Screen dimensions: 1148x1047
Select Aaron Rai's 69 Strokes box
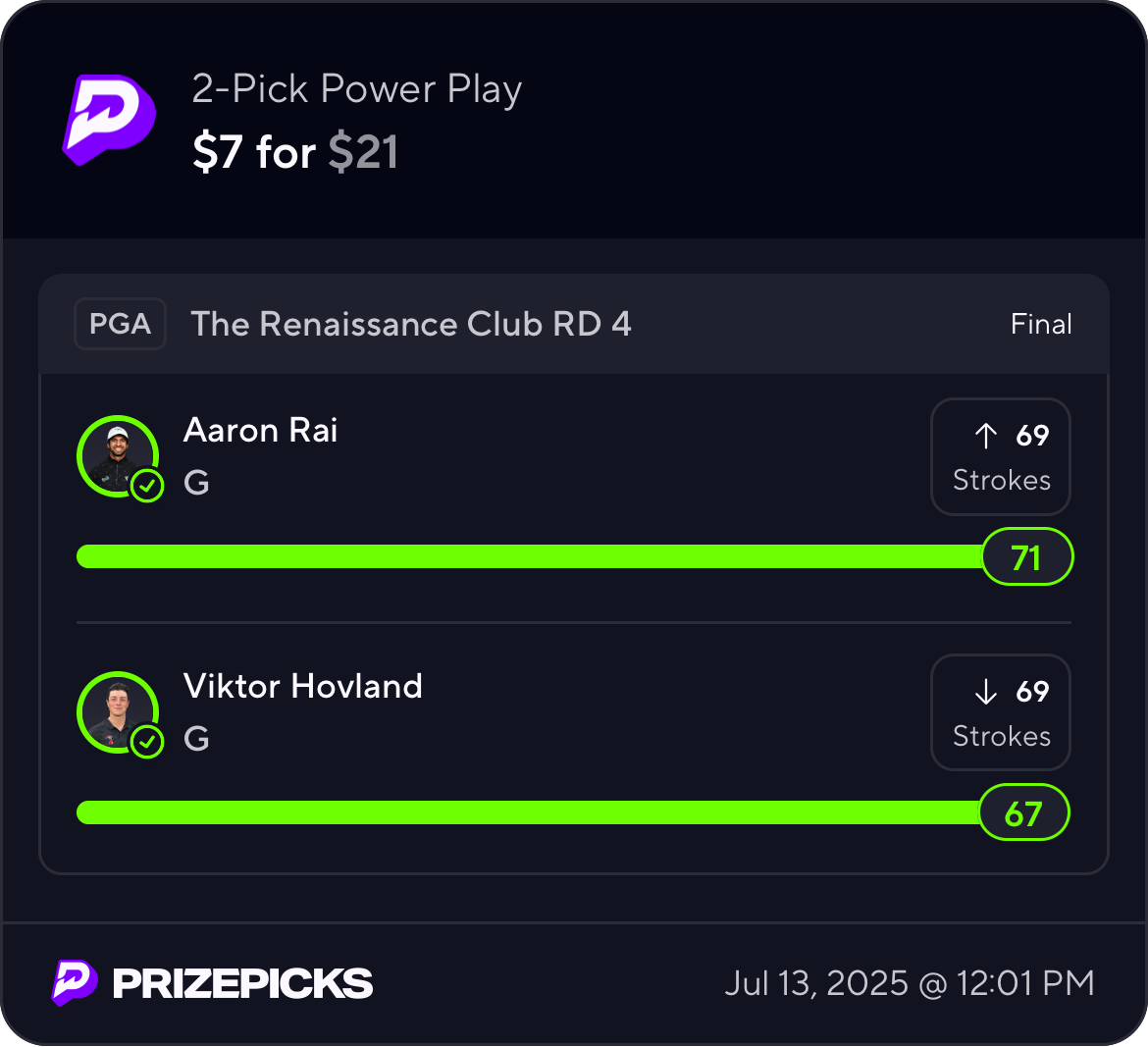coord(1000,456)
